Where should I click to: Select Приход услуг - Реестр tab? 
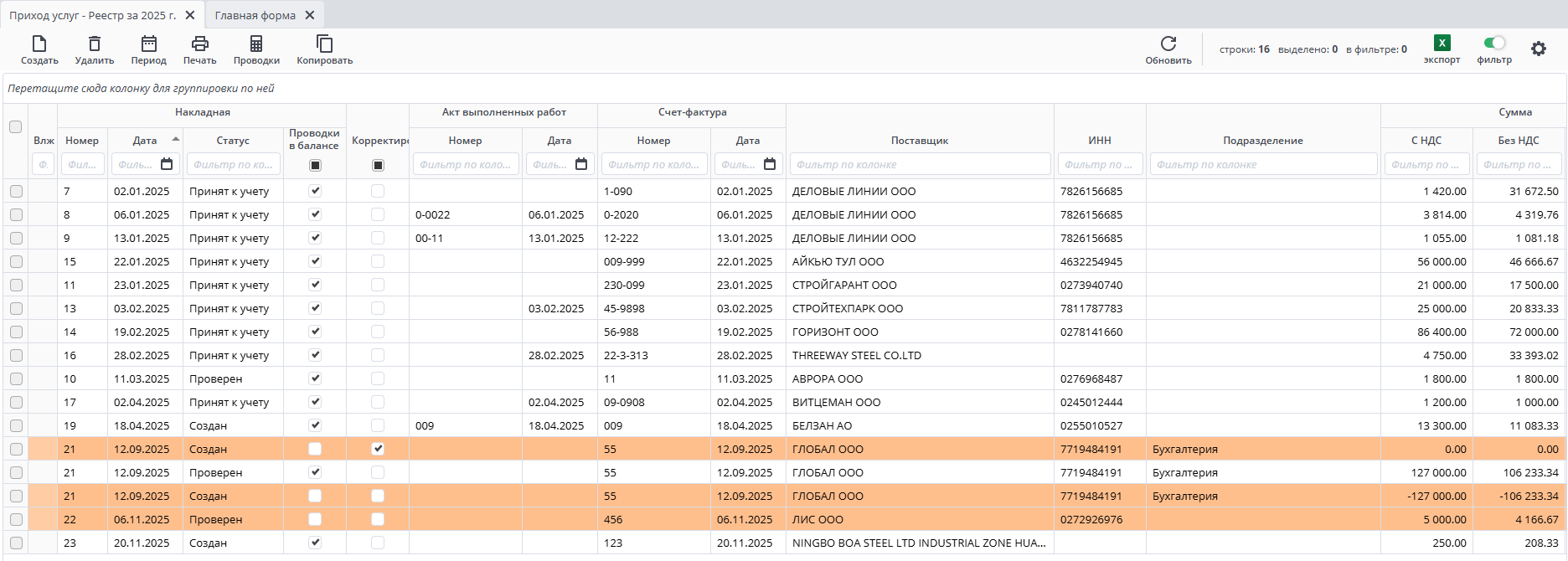point(92,15)
